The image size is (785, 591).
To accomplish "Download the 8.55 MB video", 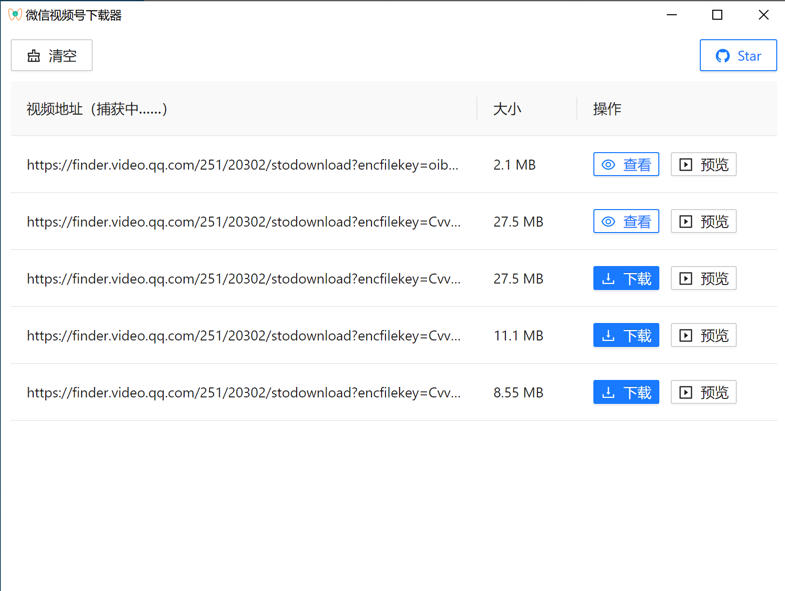I will [626, 392].
